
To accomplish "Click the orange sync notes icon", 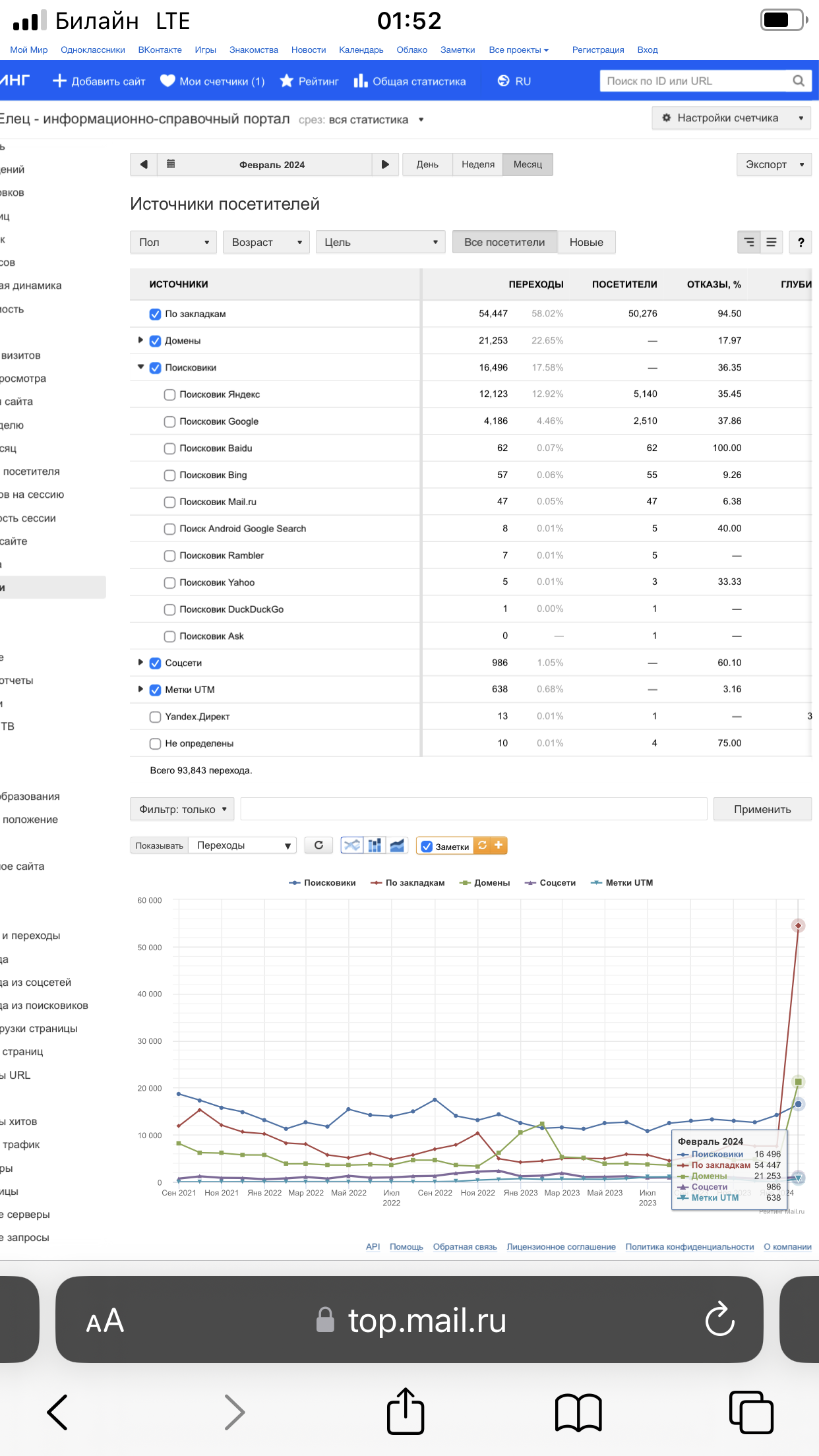I will tap(483, 845).
